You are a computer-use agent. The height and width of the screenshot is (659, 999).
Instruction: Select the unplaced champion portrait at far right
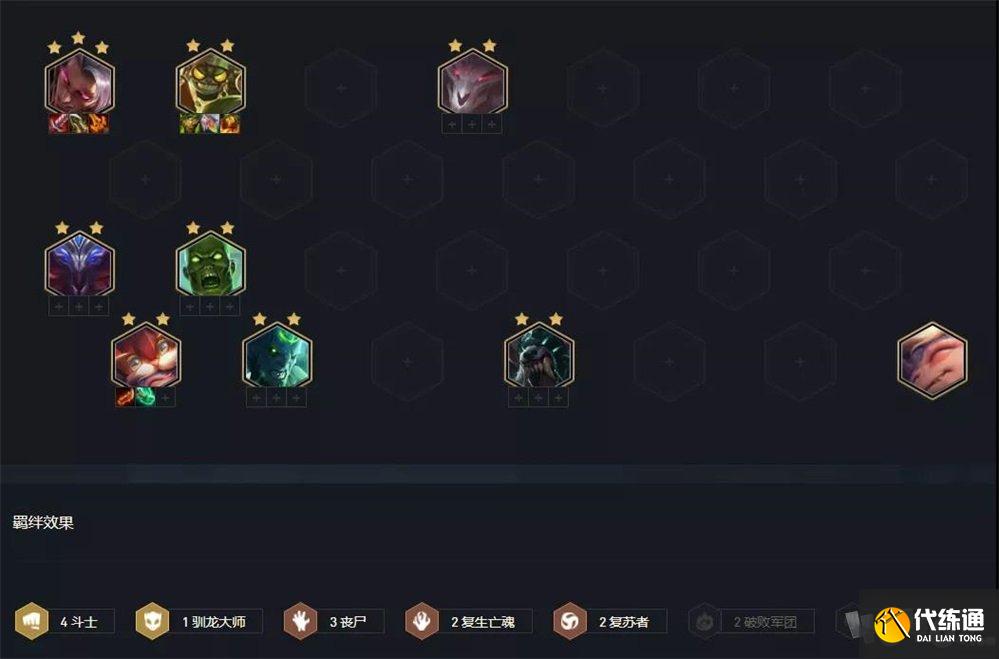click(x=932, y=361)
